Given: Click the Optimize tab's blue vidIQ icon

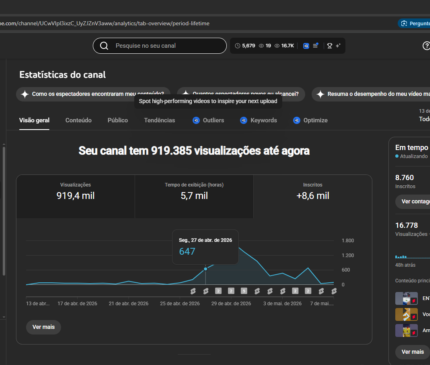Looking at the screenshot, I should coord(296,120).
